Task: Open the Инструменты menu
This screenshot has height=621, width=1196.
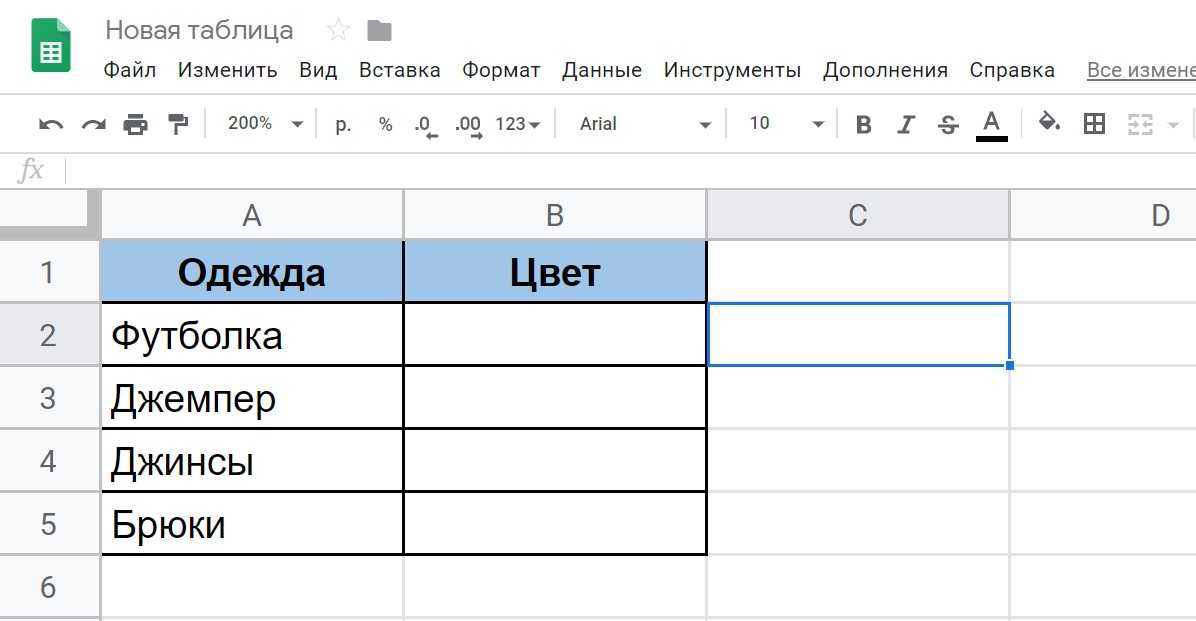Action: 732,70
